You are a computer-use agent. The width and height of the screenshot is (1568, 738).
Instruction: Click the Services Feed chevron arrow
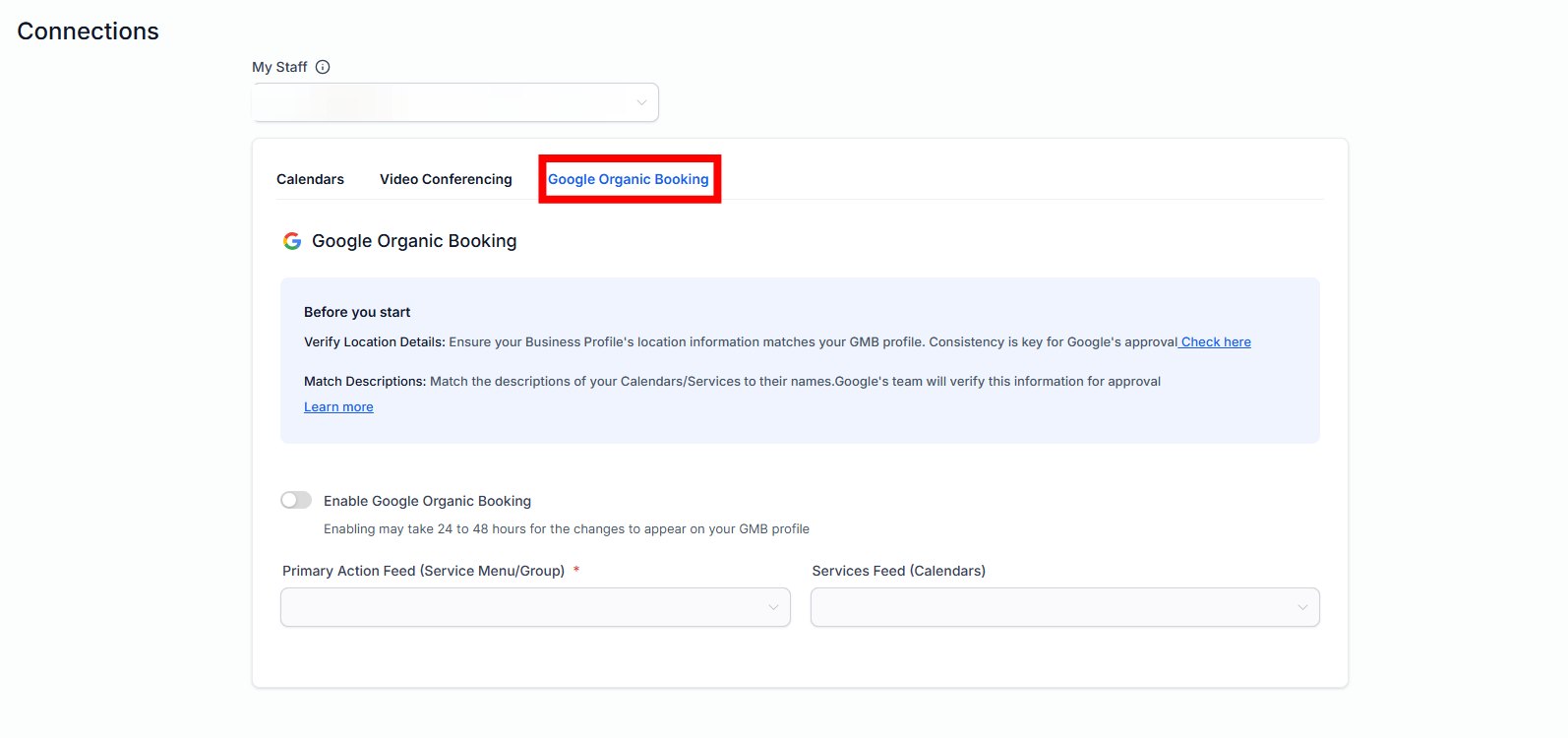pyautogui.click(x=1302, y=607)
